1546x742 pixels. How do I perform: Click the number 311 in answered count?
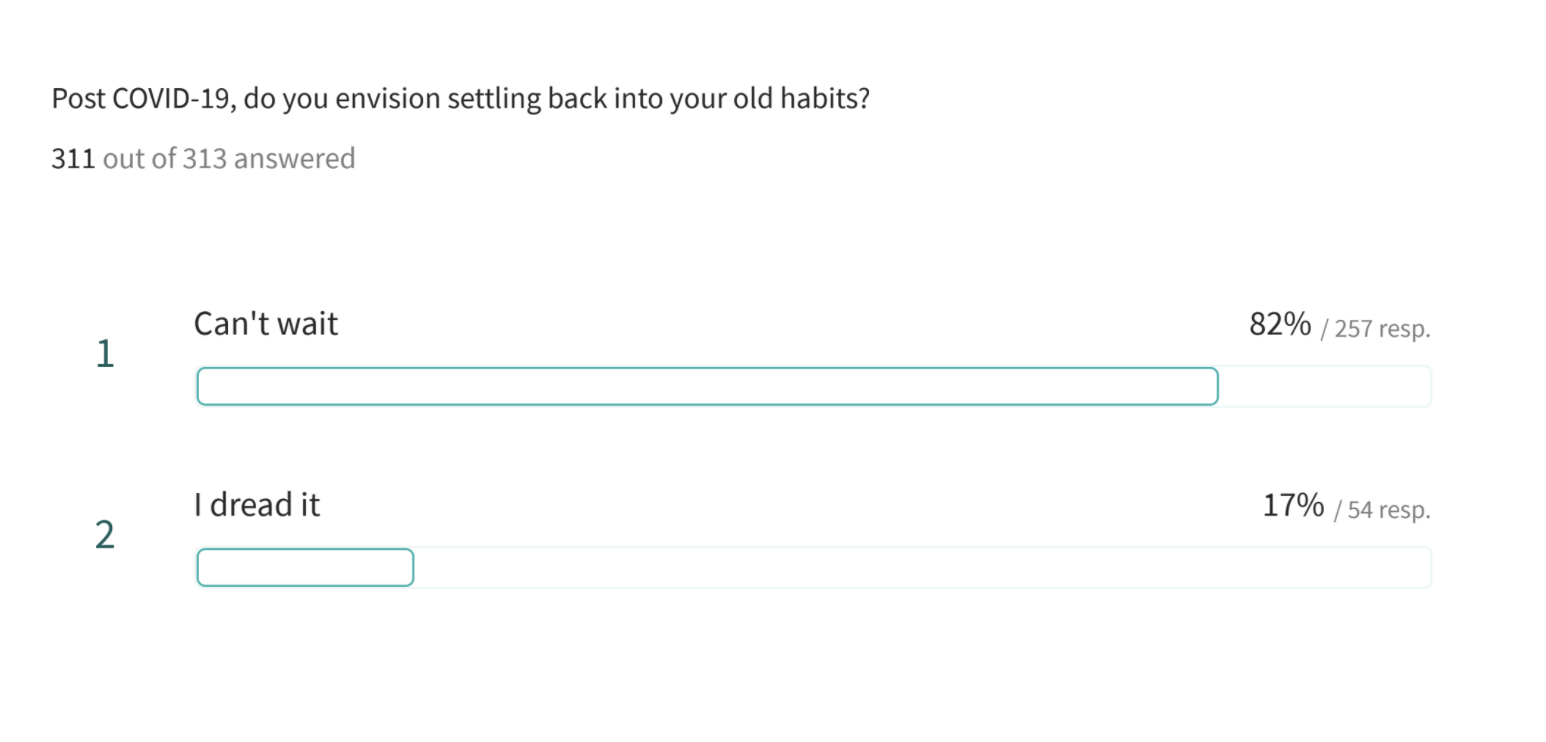[73, 158]
